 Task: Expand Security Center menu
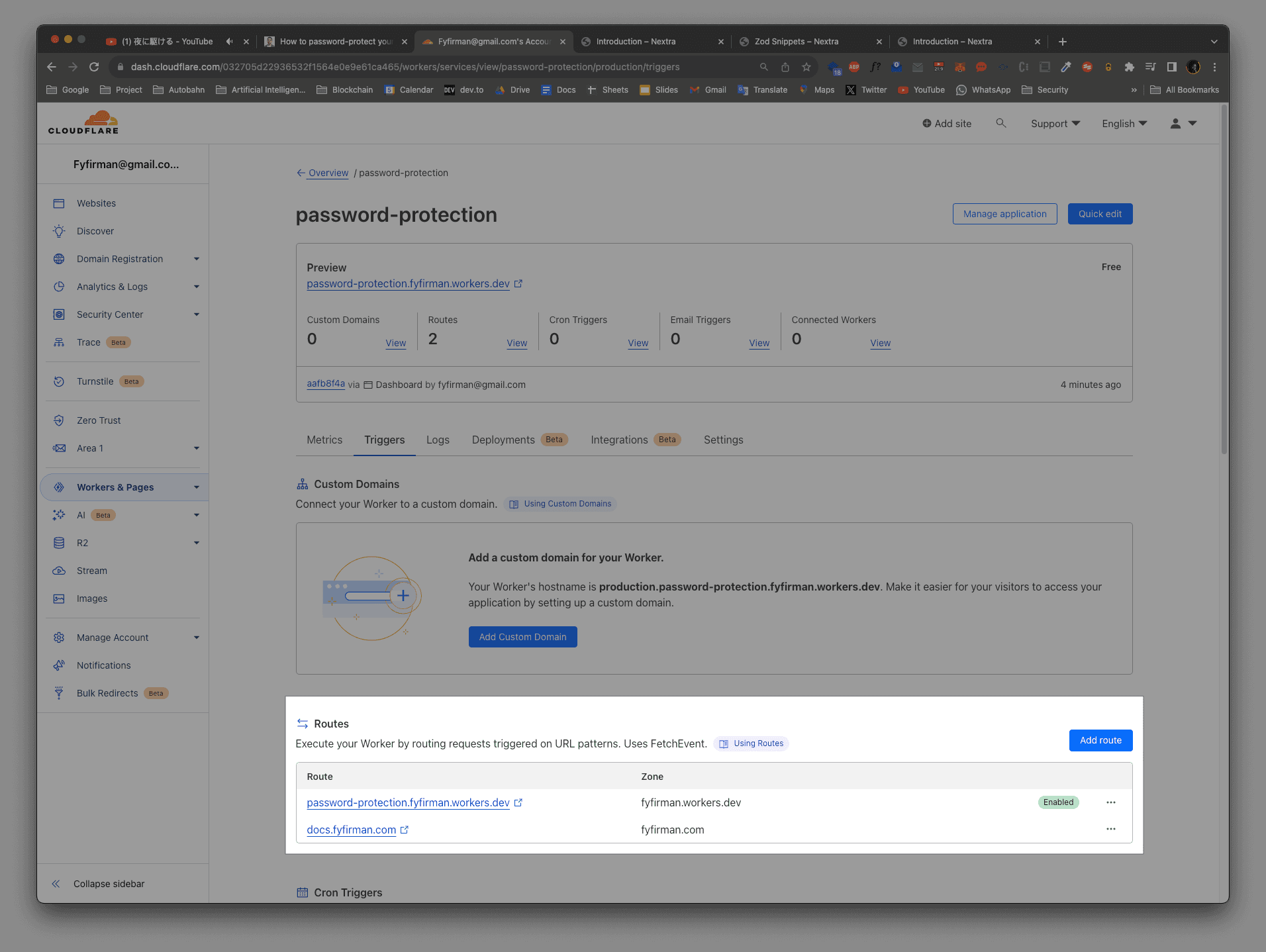197,314
